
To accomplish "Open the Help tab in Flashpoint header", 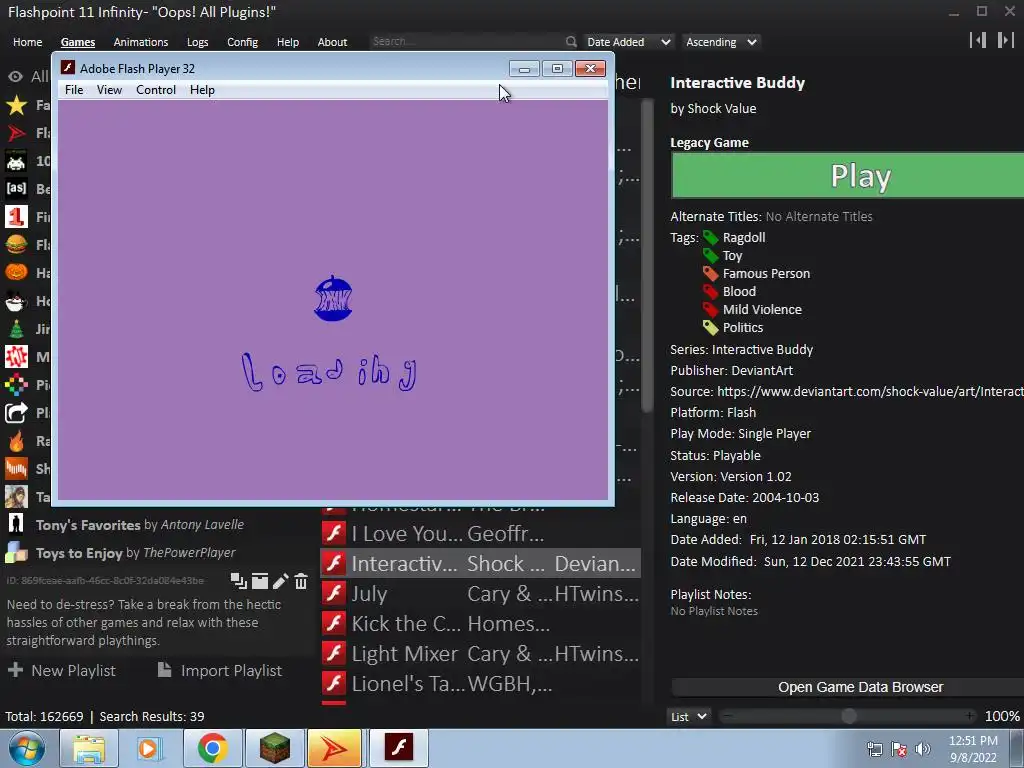I will pyautogui.click(x=287, y=42).
